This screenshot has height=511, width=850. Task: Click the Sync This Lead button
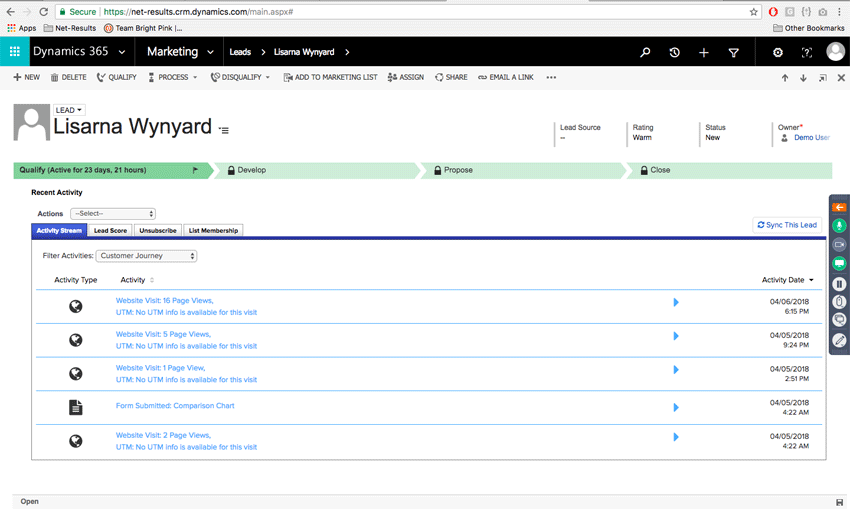pyautogui.click(x=787, y=225)
